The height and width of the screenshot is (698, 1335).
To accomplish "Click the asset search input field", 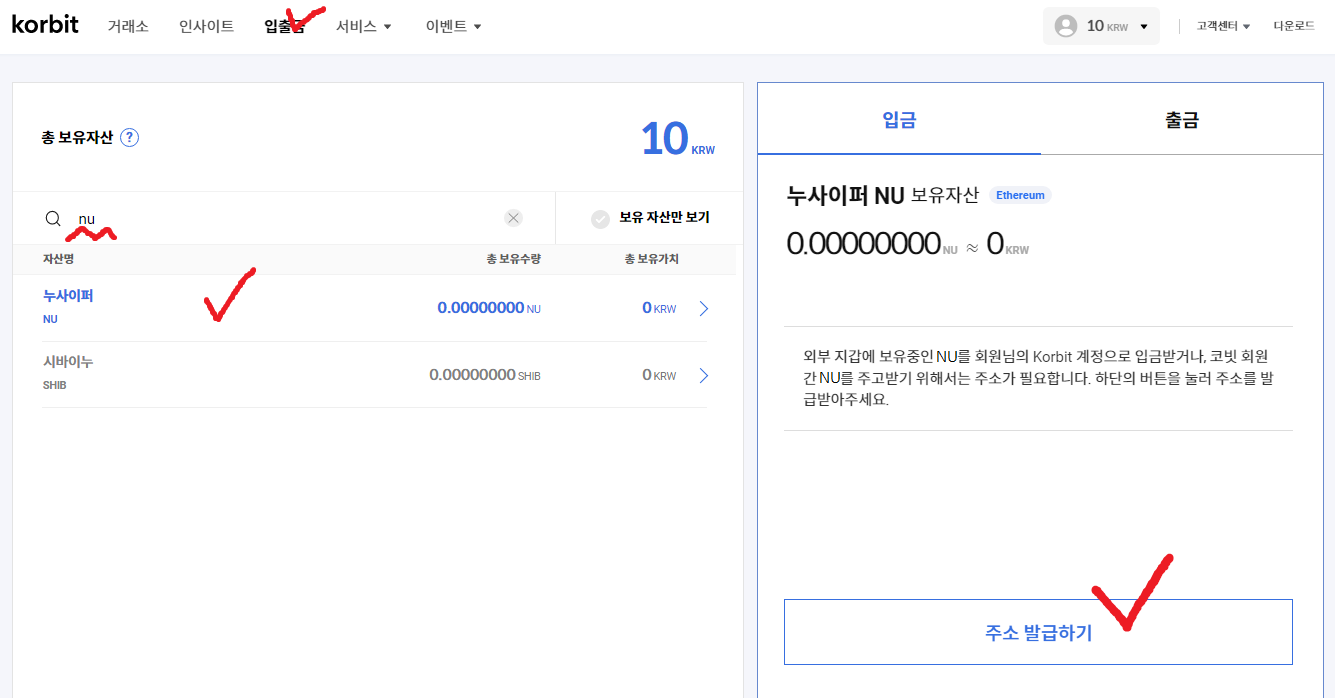I will point(285,218).
